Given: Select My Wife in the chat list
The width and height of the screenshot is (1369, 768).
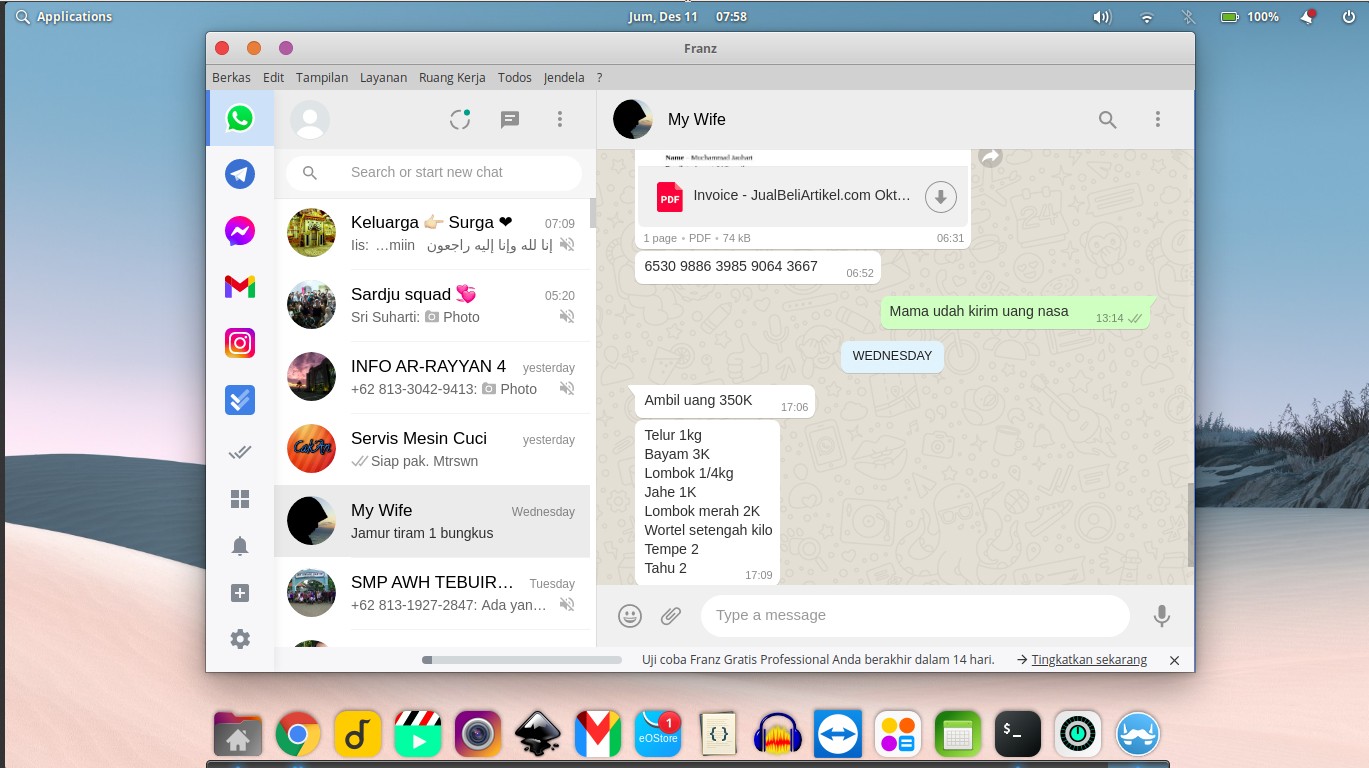Looking at the screenshot, I should [x=432, y=522].
